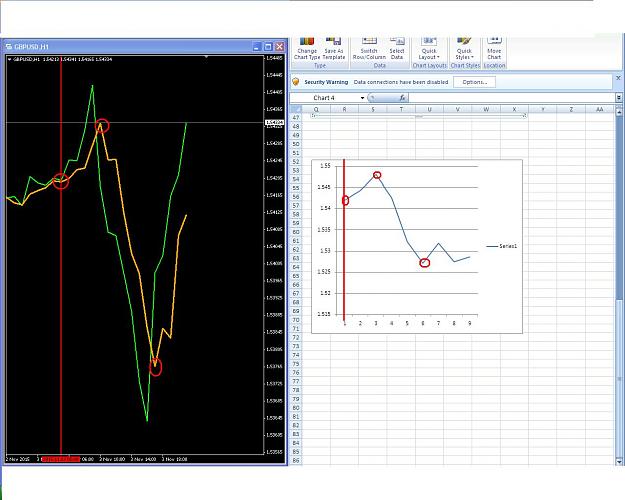625x500 pixels.
Task: Click the 2 Nov 2015 date label
Action: coord(18,459)
